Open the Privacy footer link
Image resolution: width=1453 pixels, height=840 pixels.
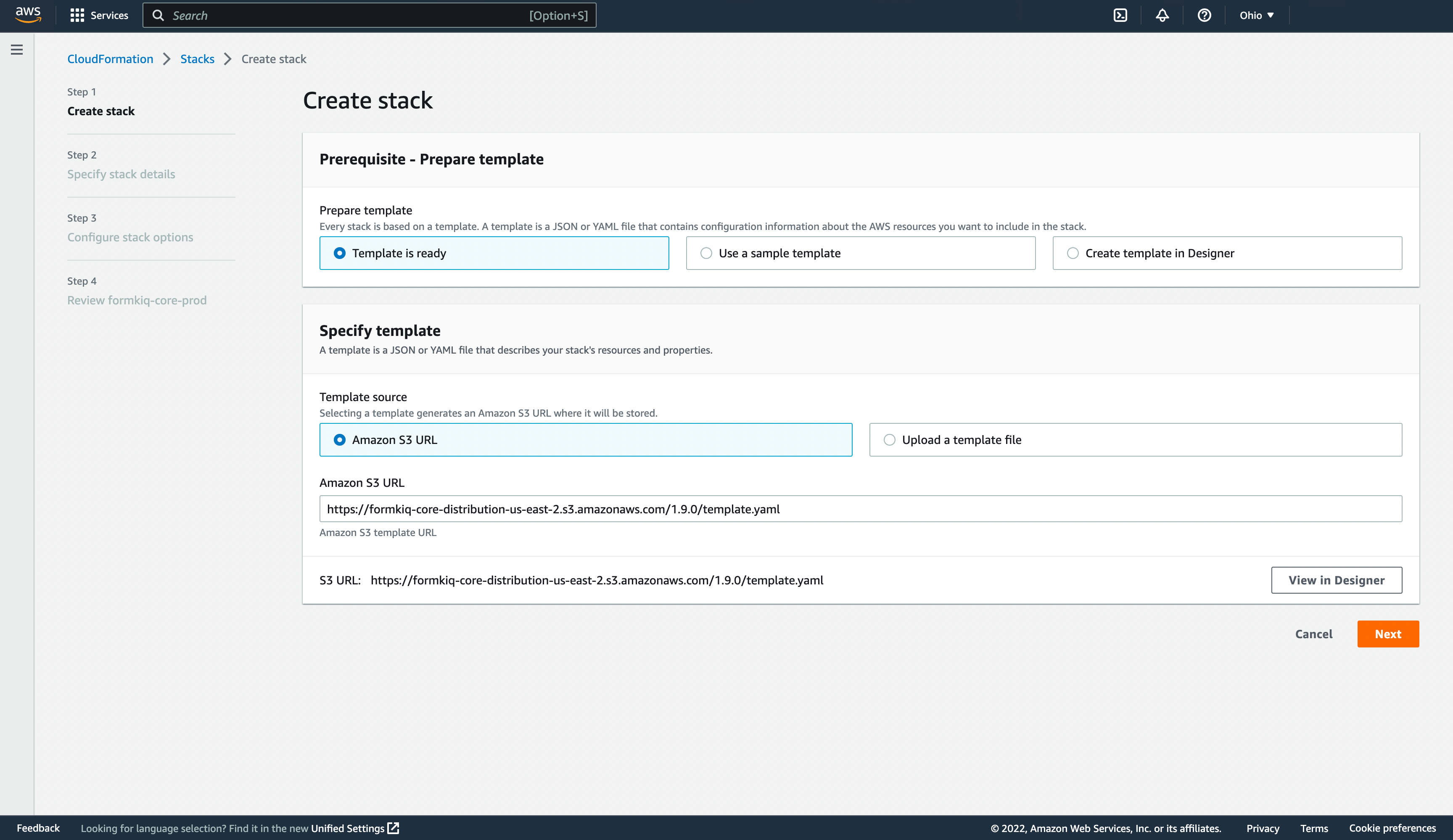(1263, 828)
